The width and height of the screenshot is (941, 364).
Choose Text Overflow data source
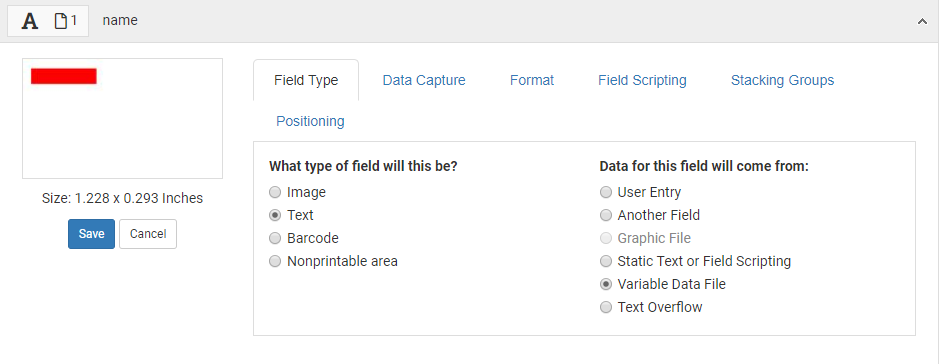coord(606,308)
